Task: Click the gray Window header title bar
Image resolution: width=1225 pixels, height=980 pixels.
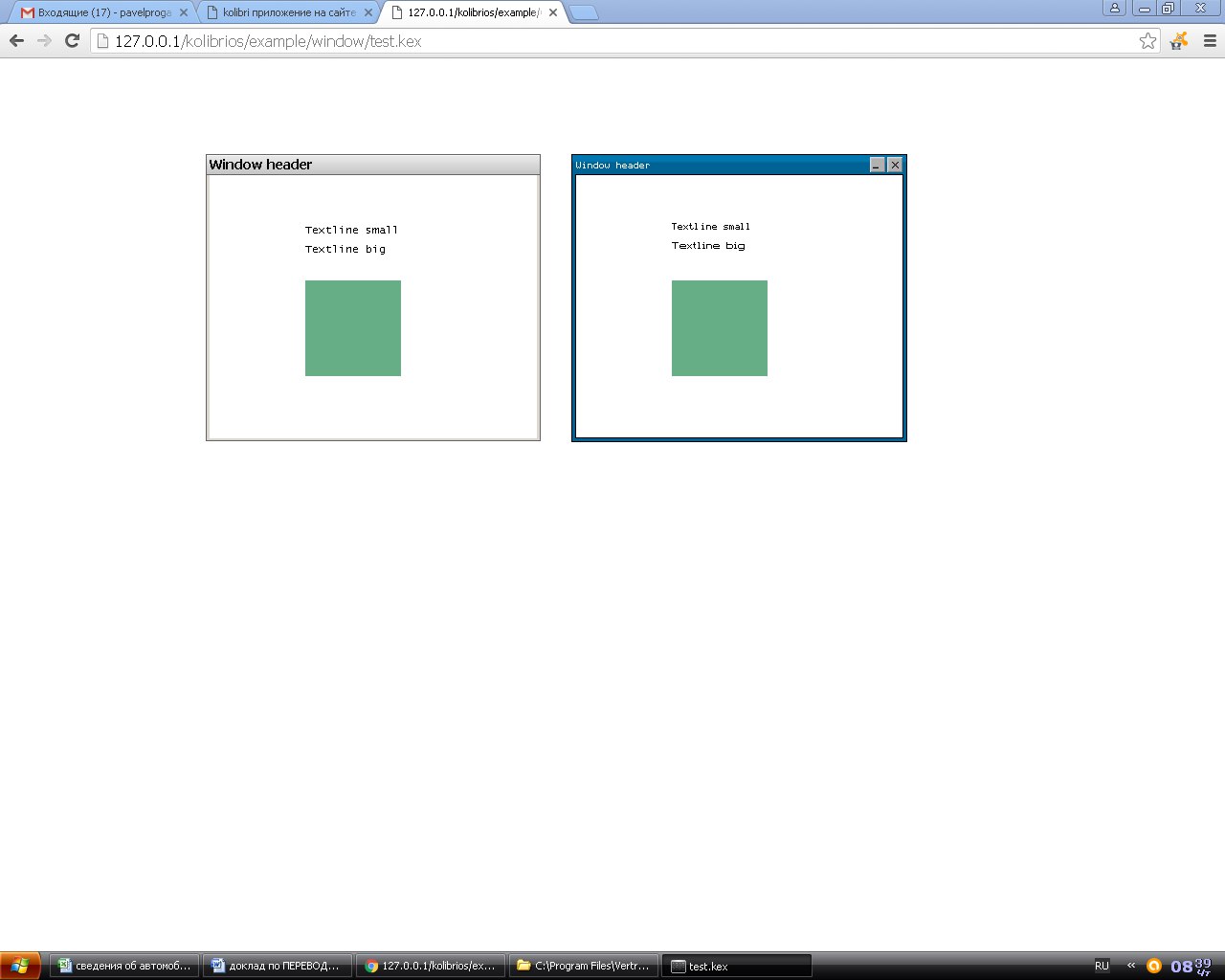Action: (x=373, y=165)
